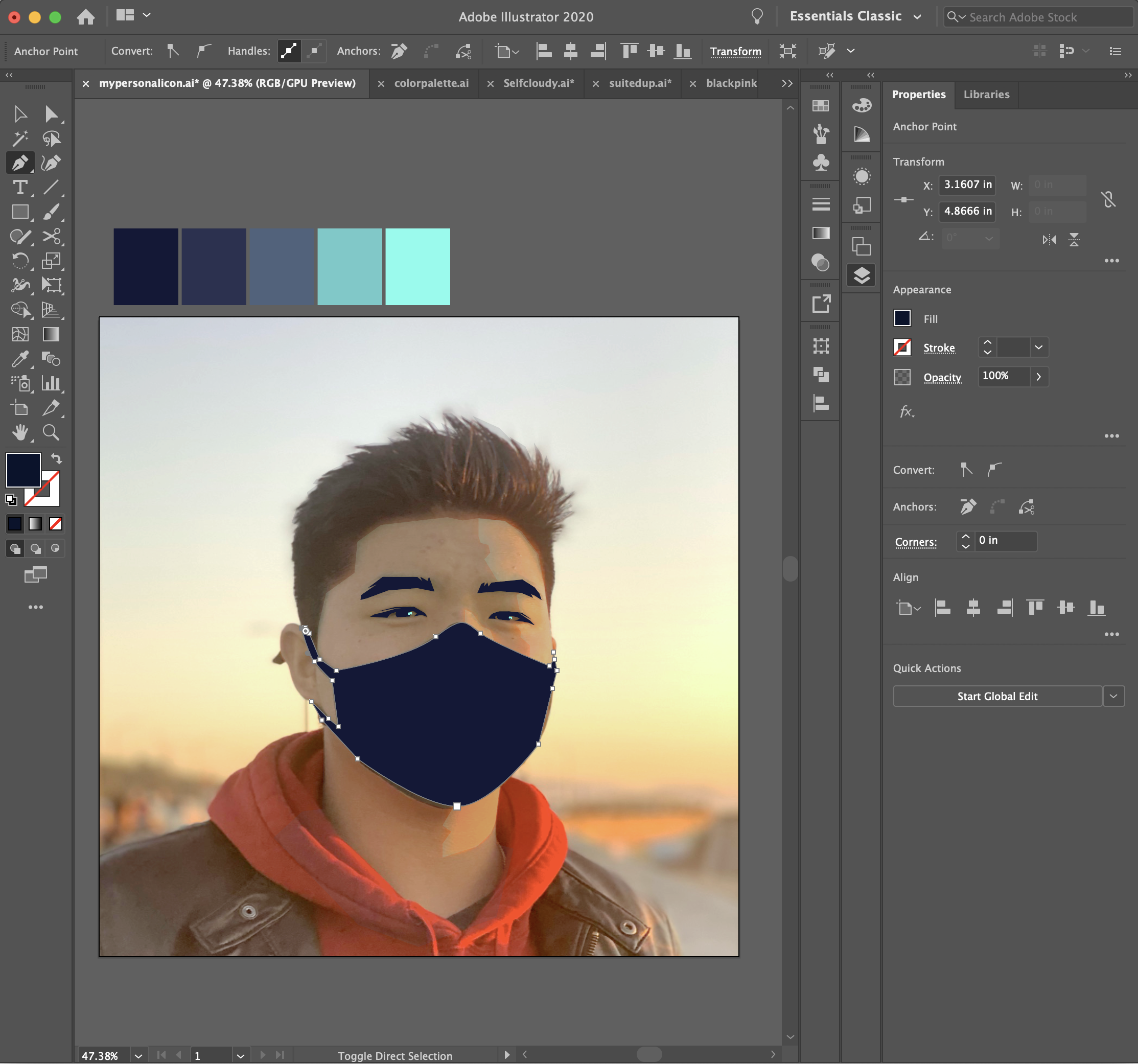Switch to the blackpink tab
The height and width of the screenshot is (1064, 1138).
(731, 83)
